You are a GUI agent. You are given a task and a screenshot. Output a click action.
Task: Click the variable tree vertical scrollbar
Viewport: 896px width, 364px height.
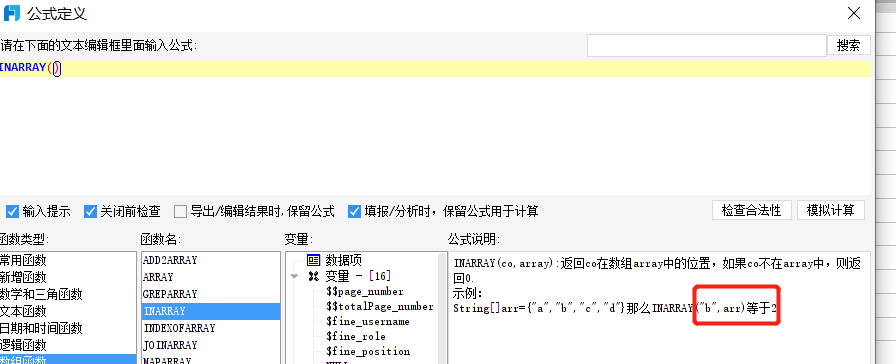click(442, 309)
